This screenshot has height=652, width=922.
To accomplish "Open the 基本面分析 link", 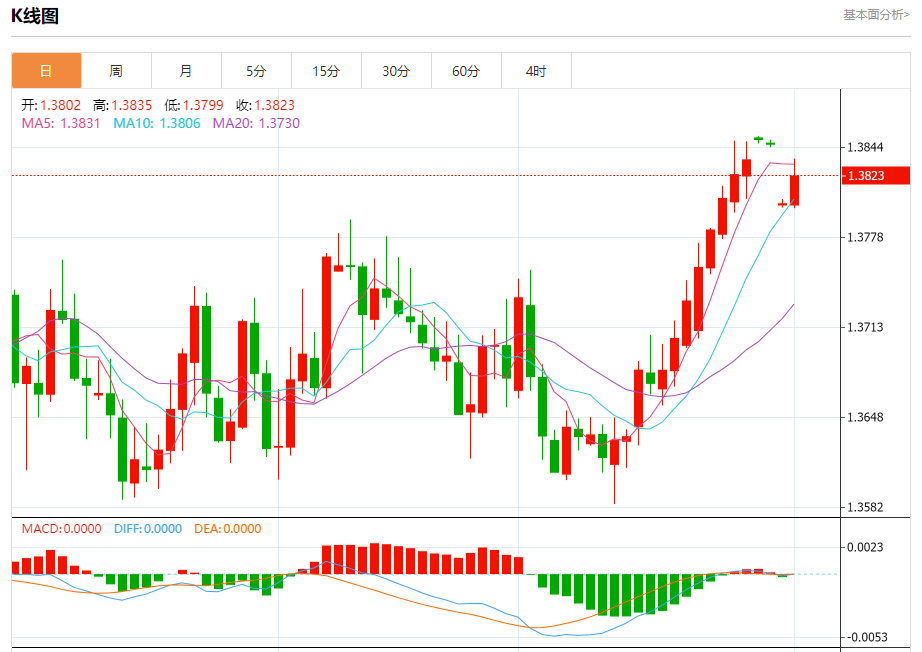I will coord(876,15).
